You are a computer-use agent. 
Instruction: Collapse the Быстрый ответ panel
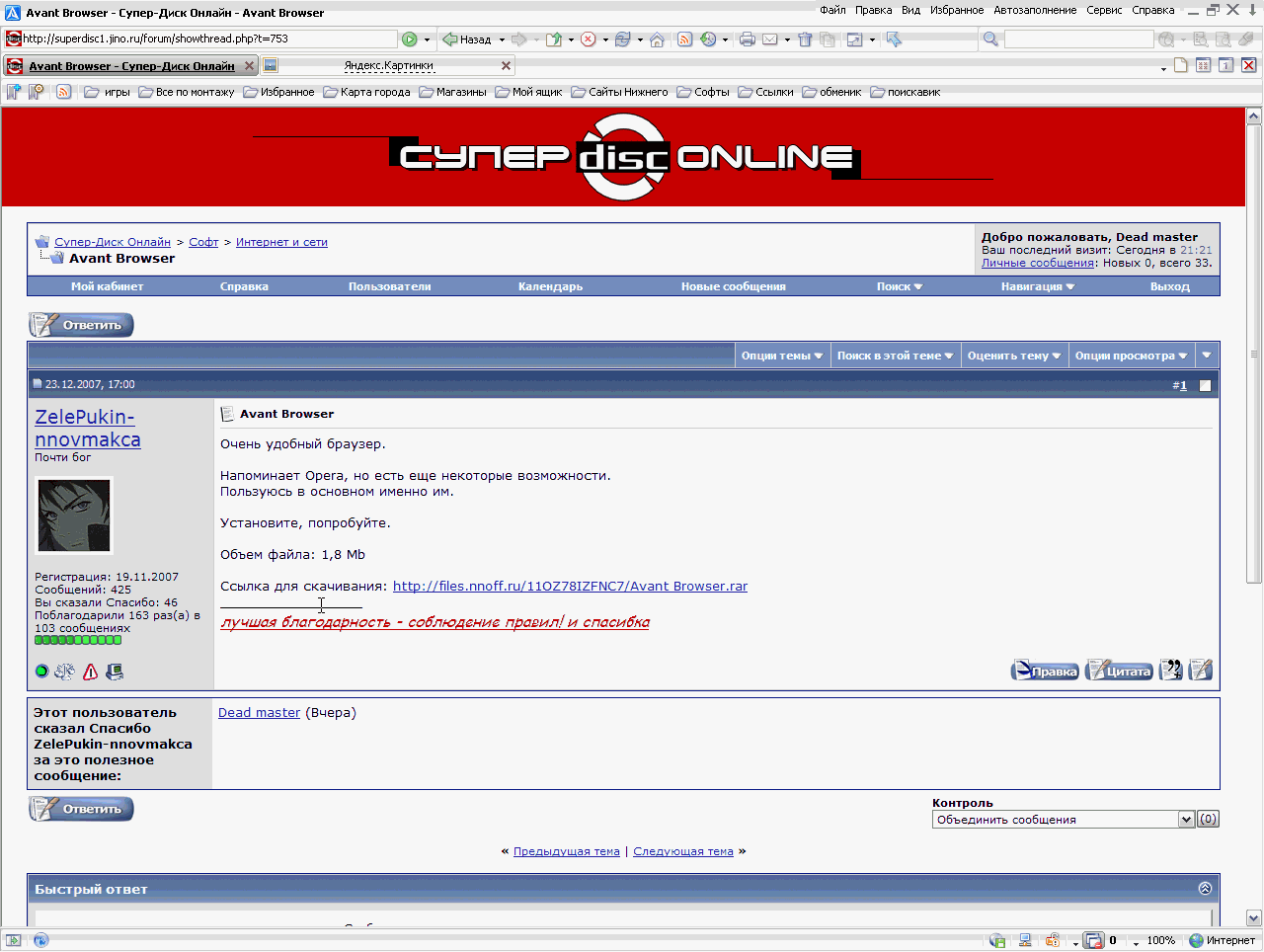pyautogui.click(x=1205, y=889)
